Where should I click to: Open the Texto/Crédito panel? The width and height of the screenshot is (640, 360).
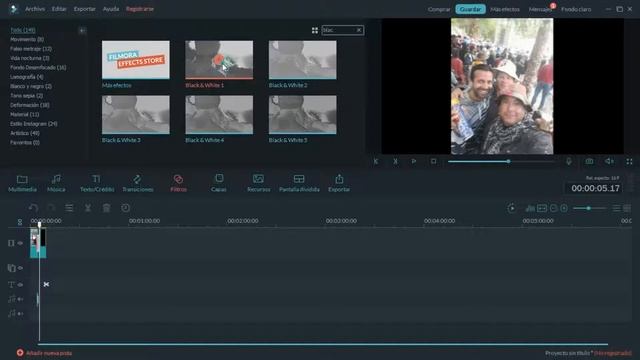(97, 183)
